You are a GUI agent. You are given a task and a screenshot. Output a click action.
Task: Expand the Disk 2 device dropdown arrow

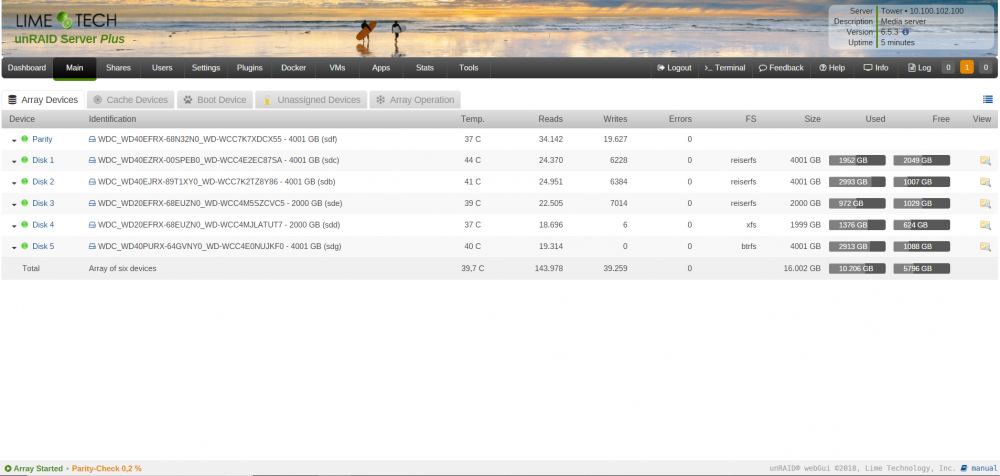tap(14, 182)
